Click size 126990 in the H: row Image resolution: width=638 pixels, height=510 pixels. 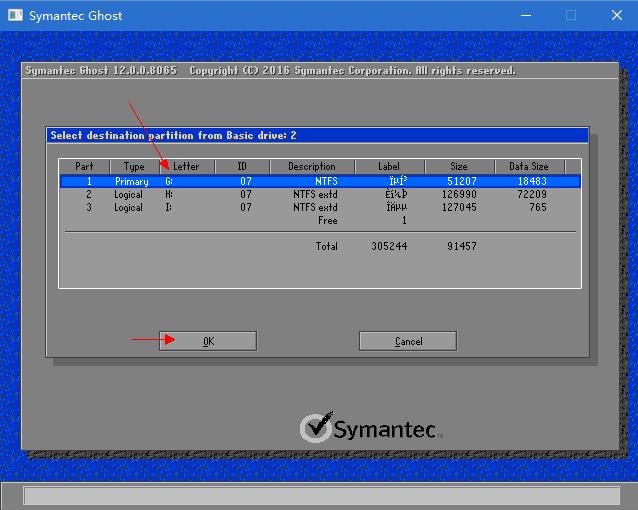pos(460,195)
